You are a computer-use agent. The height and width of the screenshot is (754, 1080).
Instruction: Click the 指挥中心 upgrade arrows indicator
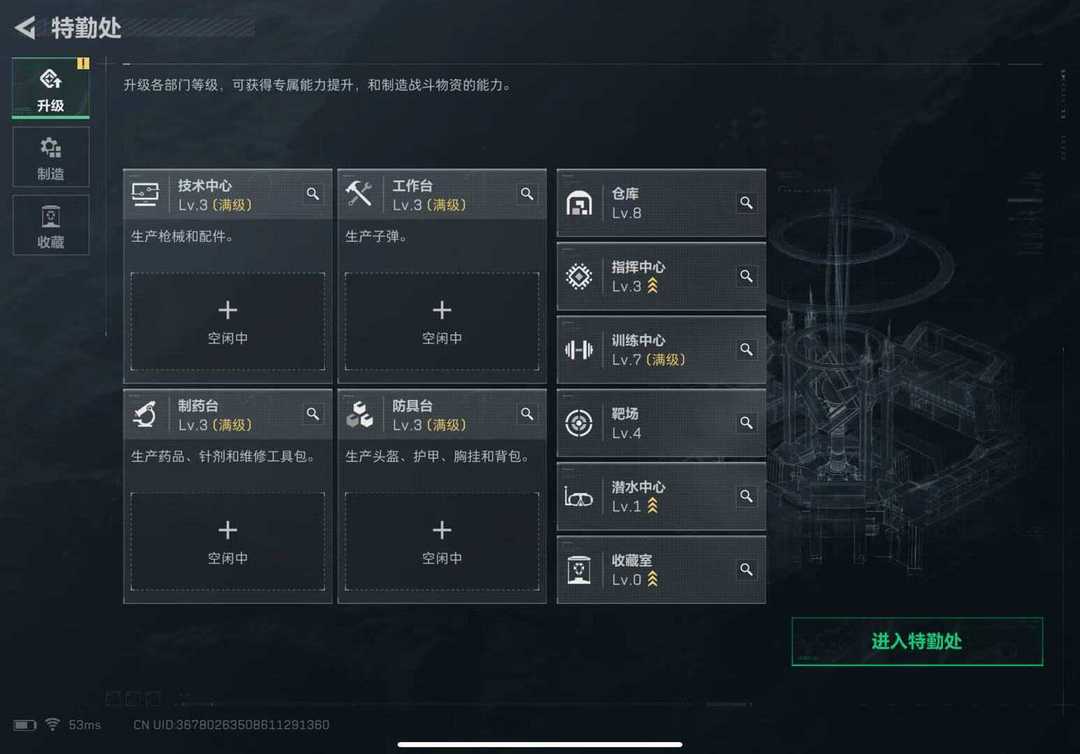[x=652, y=285]
